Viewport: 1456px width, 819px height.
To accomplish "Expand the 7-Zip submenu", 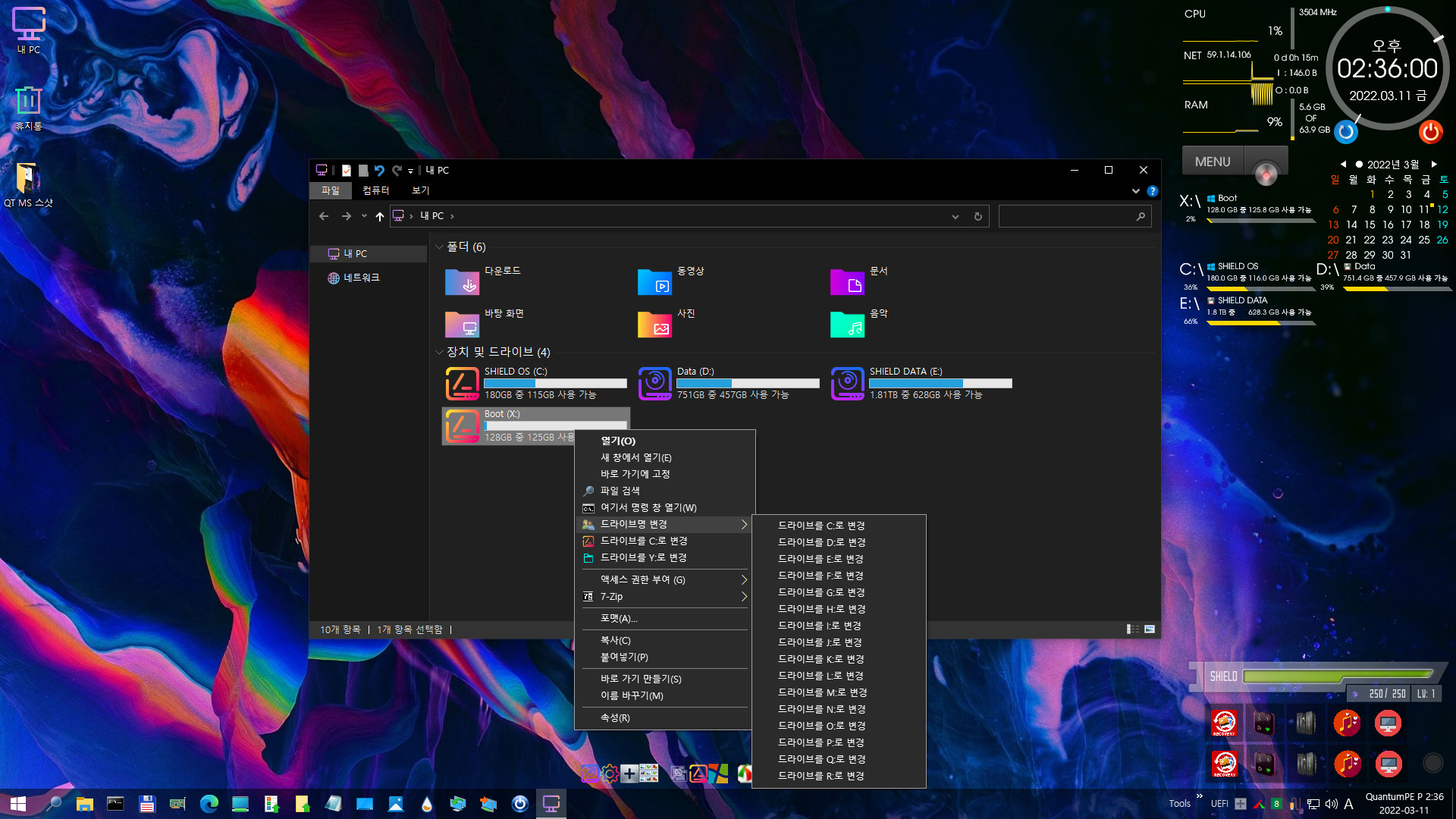I will pyautogui.click(x=744, y=597).
